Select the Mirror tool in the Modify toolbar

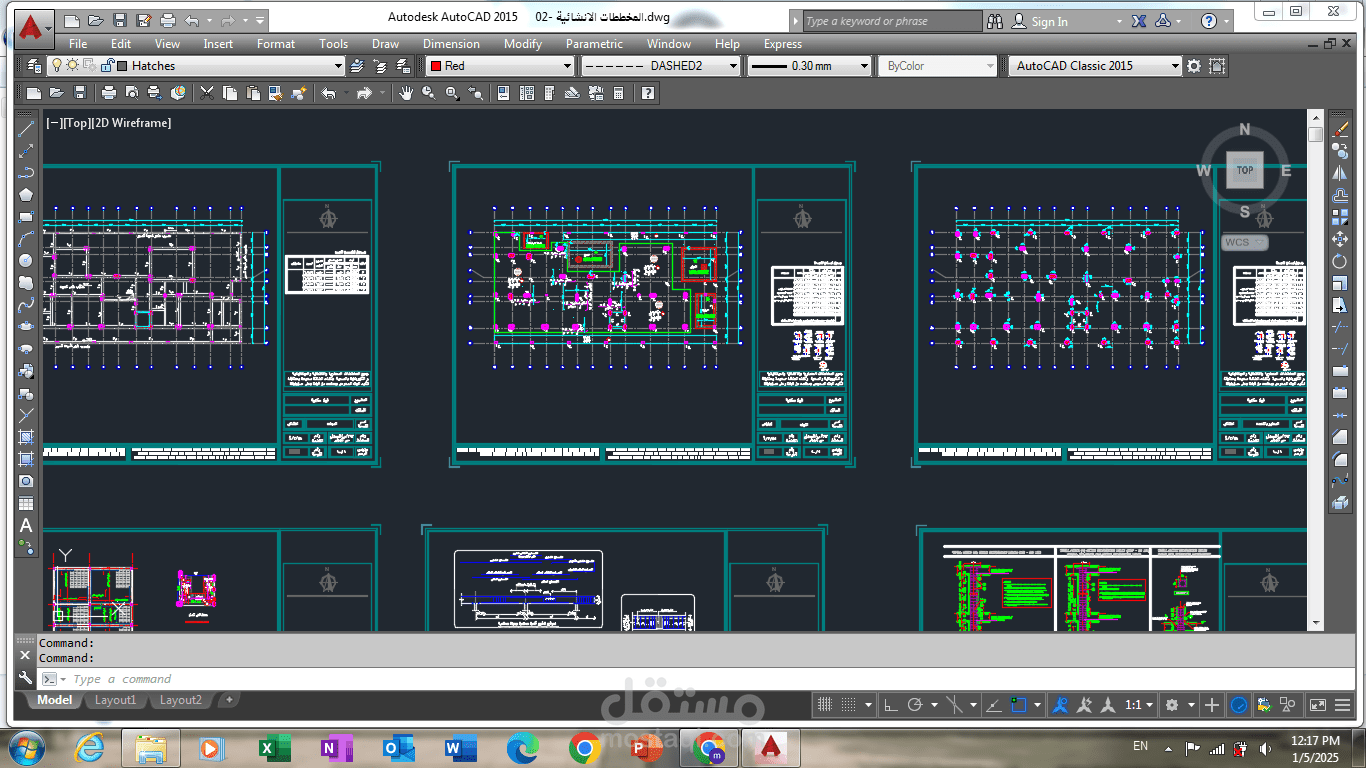click(1340, 173)
